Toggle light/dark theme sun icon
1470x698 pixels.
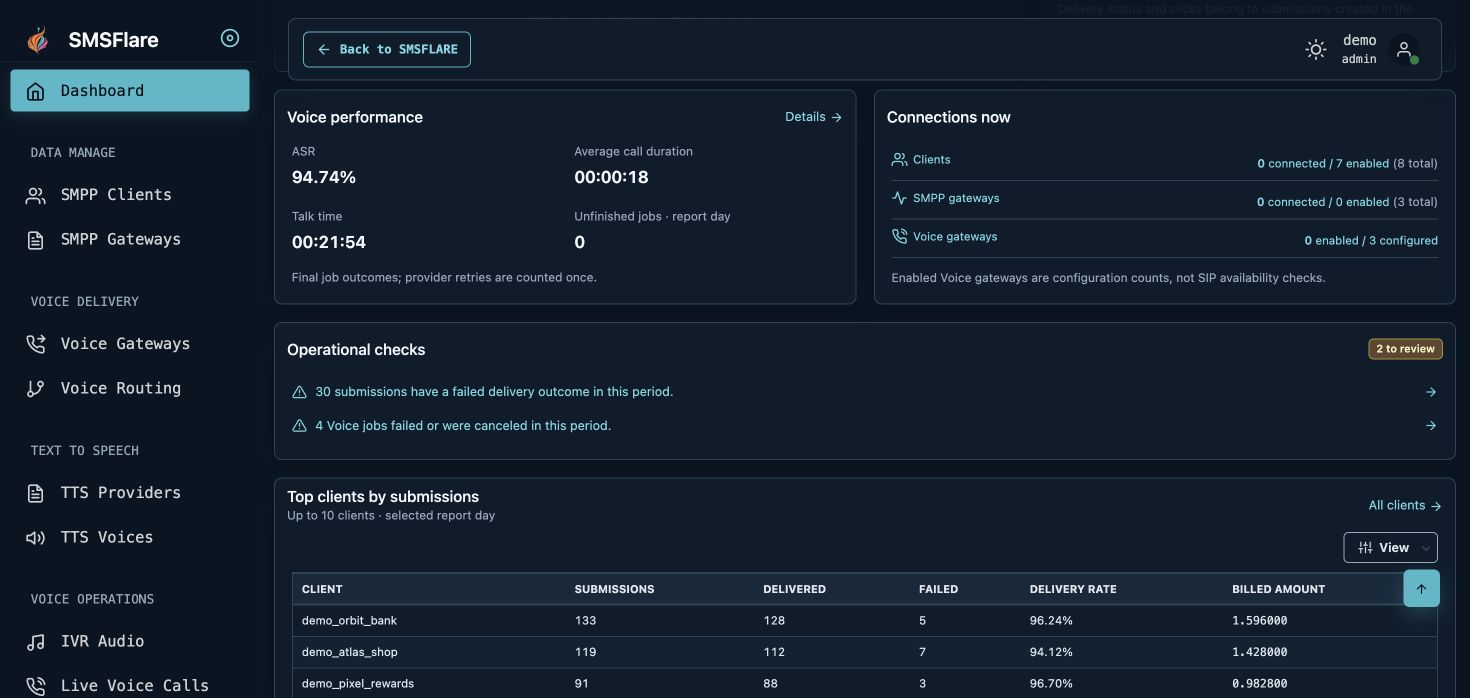1316,49
